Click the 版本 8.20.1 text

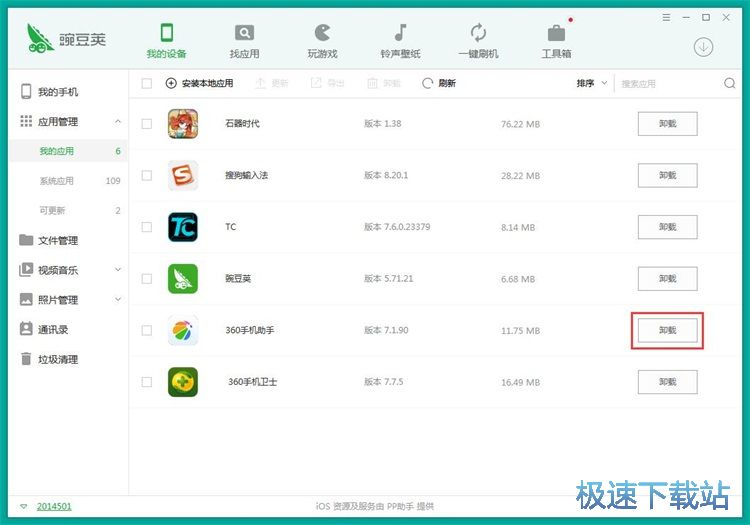pos(386,175)
